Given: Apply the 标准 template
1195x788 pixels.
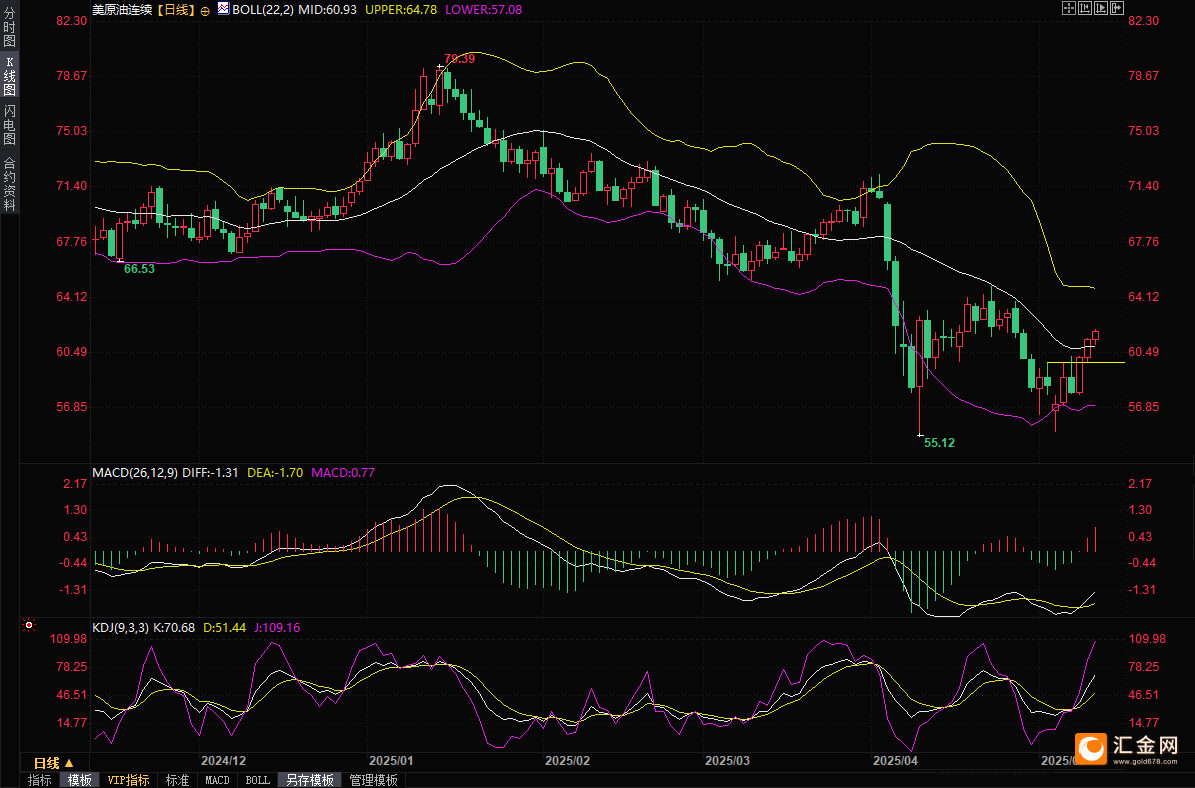Looking at the screenshot, I should pyautogui.click(x=177, y=780).
